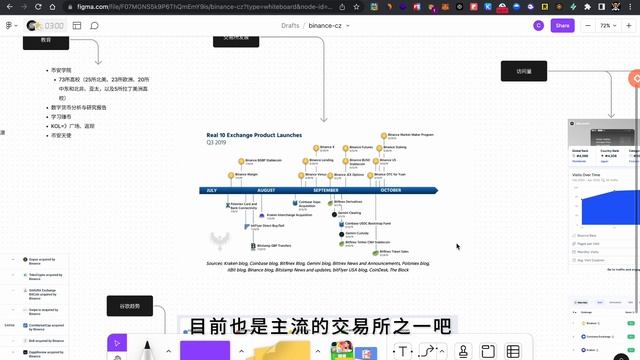Click the JULY label on the timeline
This screenshot has width=640, height=360.
point(211,190)
